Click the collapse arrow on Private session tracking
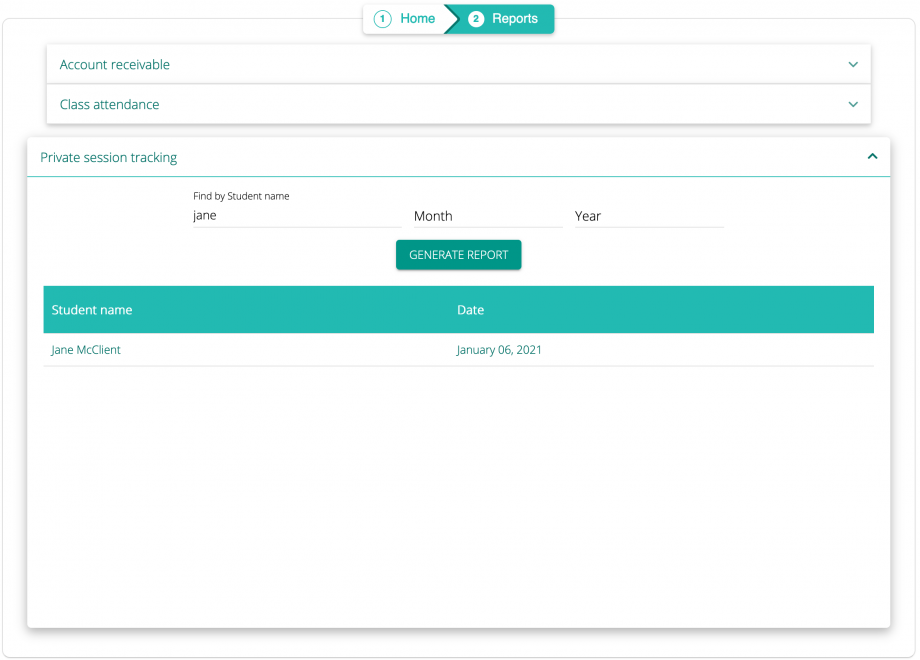920x660 pixels. (x=871, y=156)
